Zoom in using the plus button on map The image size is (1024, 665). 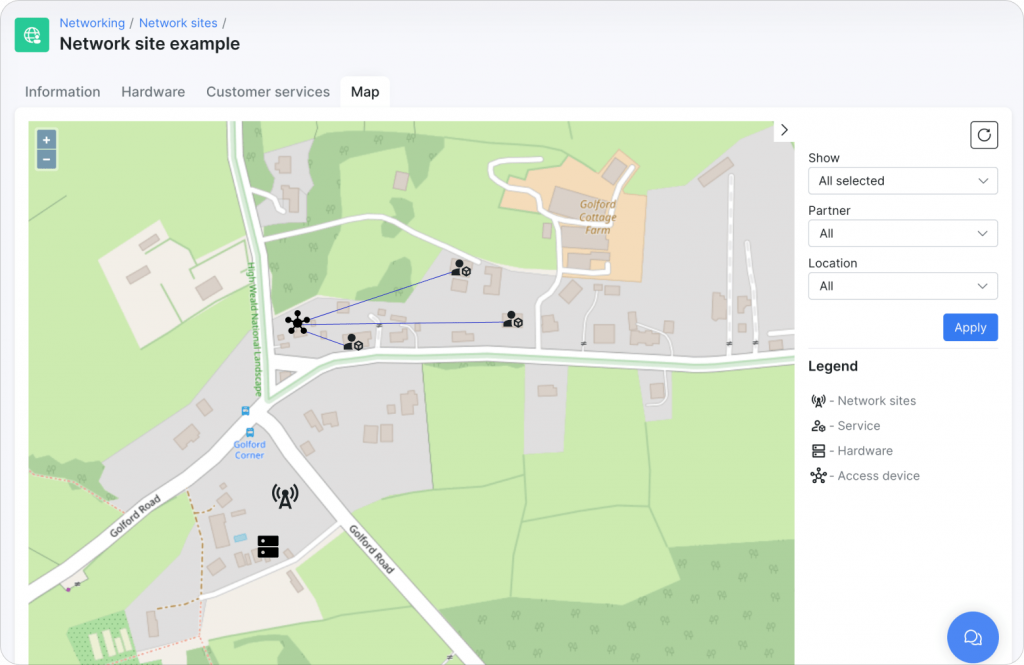click(x=46, y=138)
